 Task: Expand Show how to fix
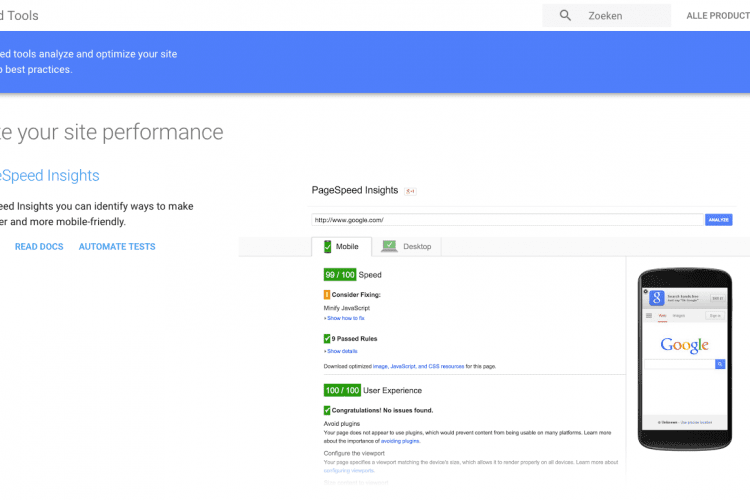click(x=345, y=318)
